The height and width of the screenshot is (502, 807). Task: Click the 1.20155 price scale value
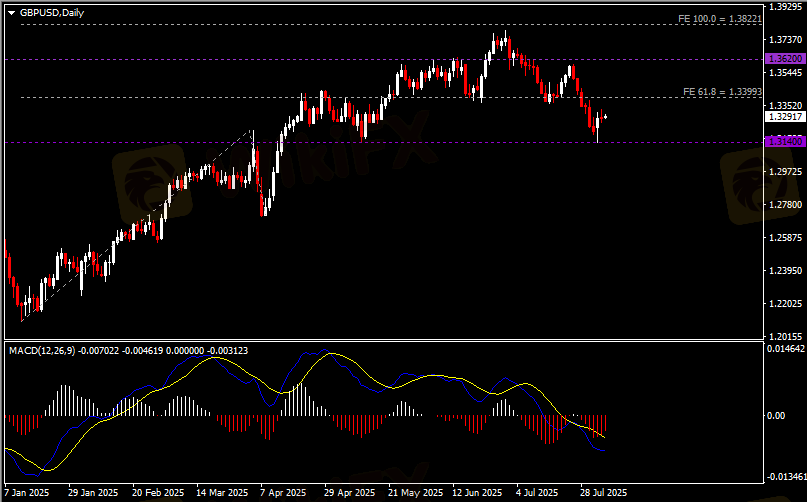pos(785,337)
